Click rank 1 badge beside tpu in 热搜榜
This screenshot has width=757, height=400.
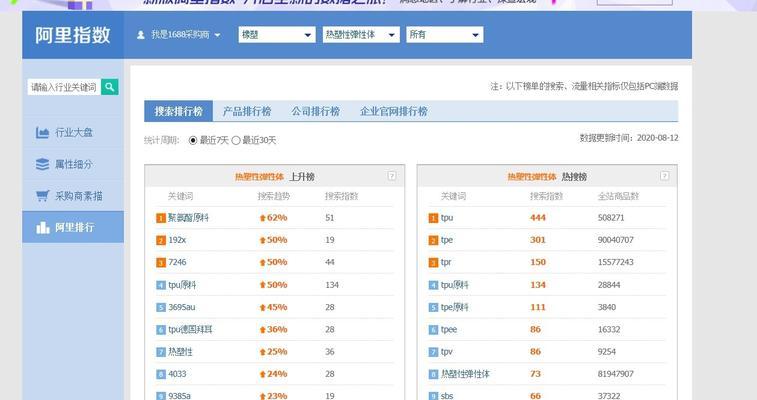pyautogui.click(x=433, y=218)
